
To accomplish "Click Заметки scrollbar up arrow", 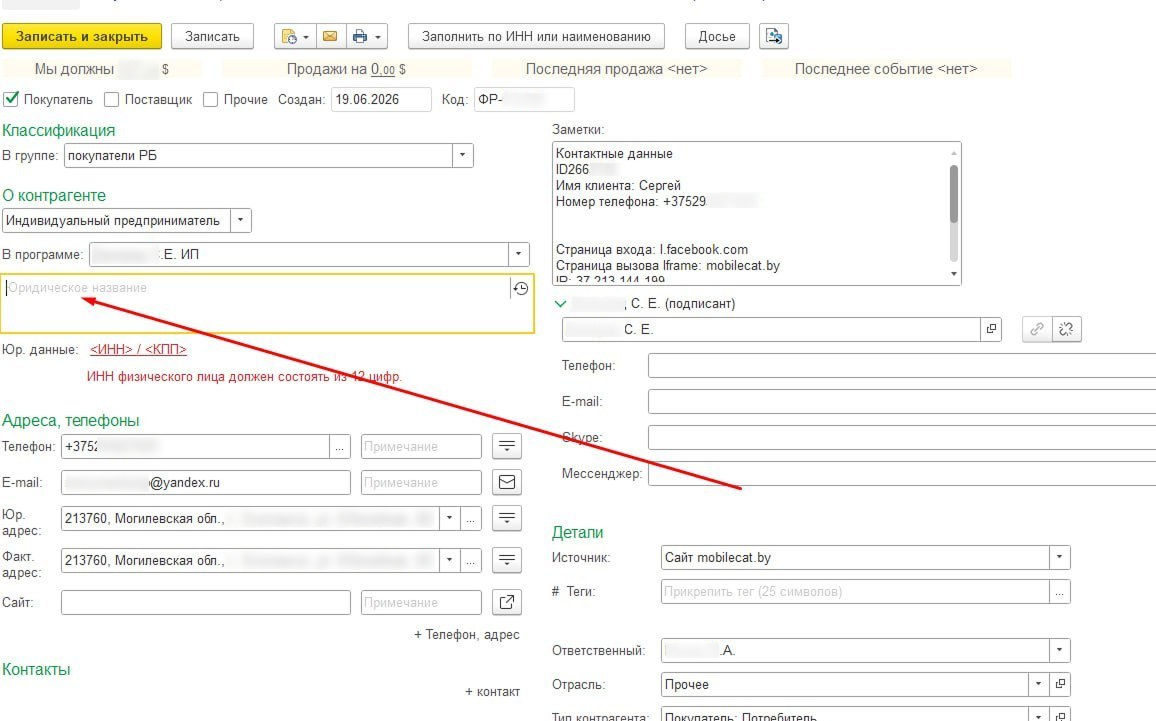I will [x=954, y=153].
